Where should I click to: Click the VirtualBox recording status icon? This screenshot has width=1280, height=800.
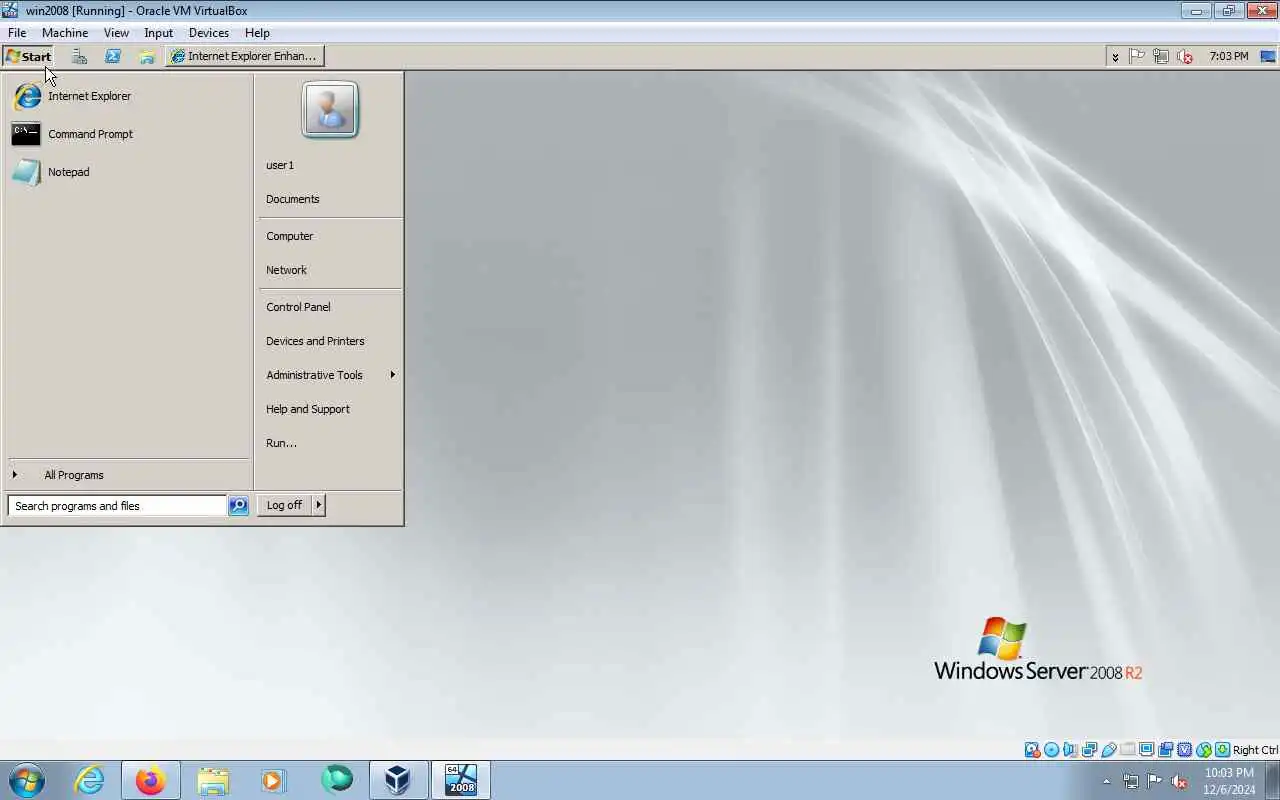coord(1165,750)
